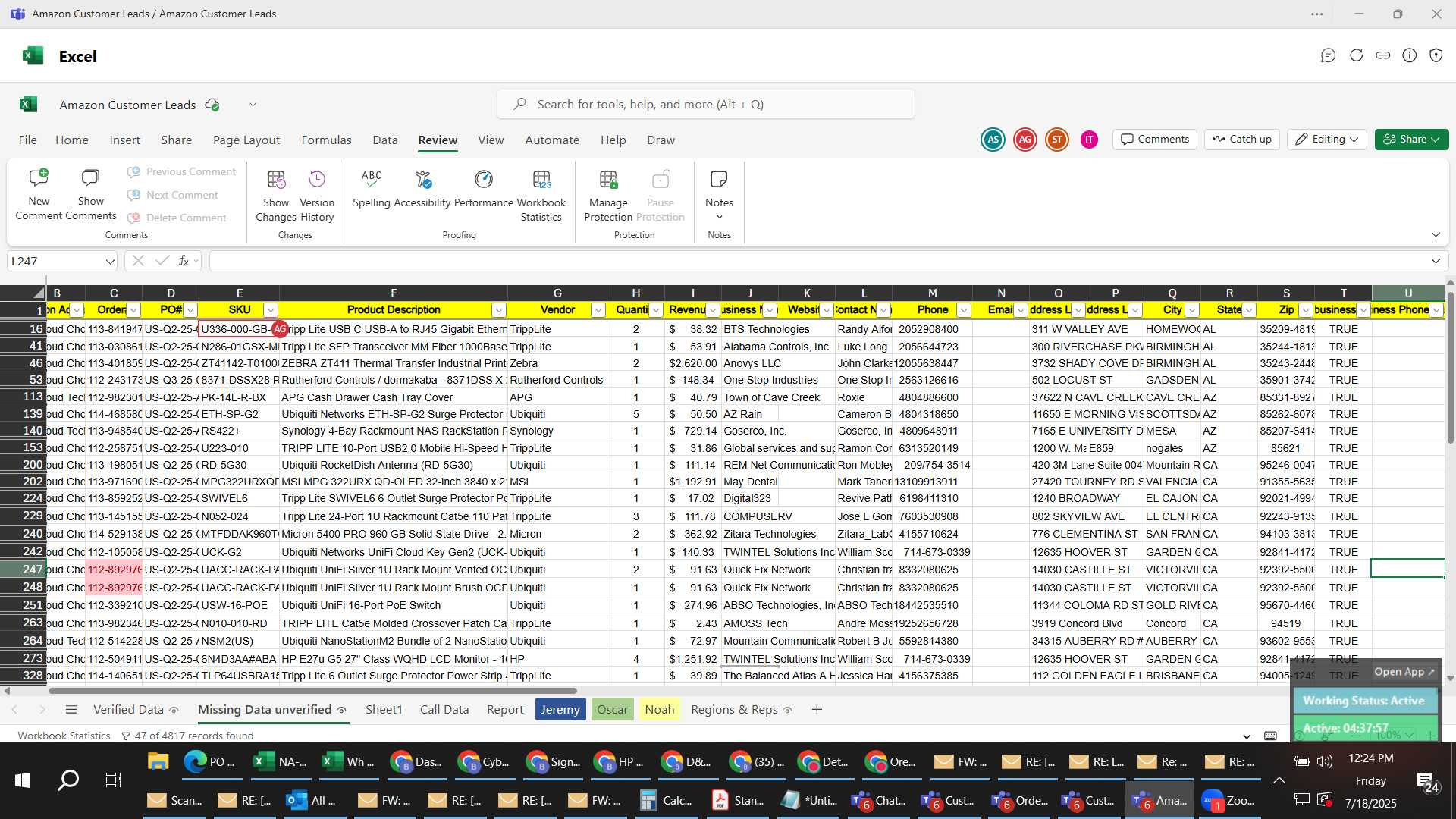This screenshot has height=819, width=1456.
Task: Open Calculator from the taskbar
Action: click(x=666, y=800)
